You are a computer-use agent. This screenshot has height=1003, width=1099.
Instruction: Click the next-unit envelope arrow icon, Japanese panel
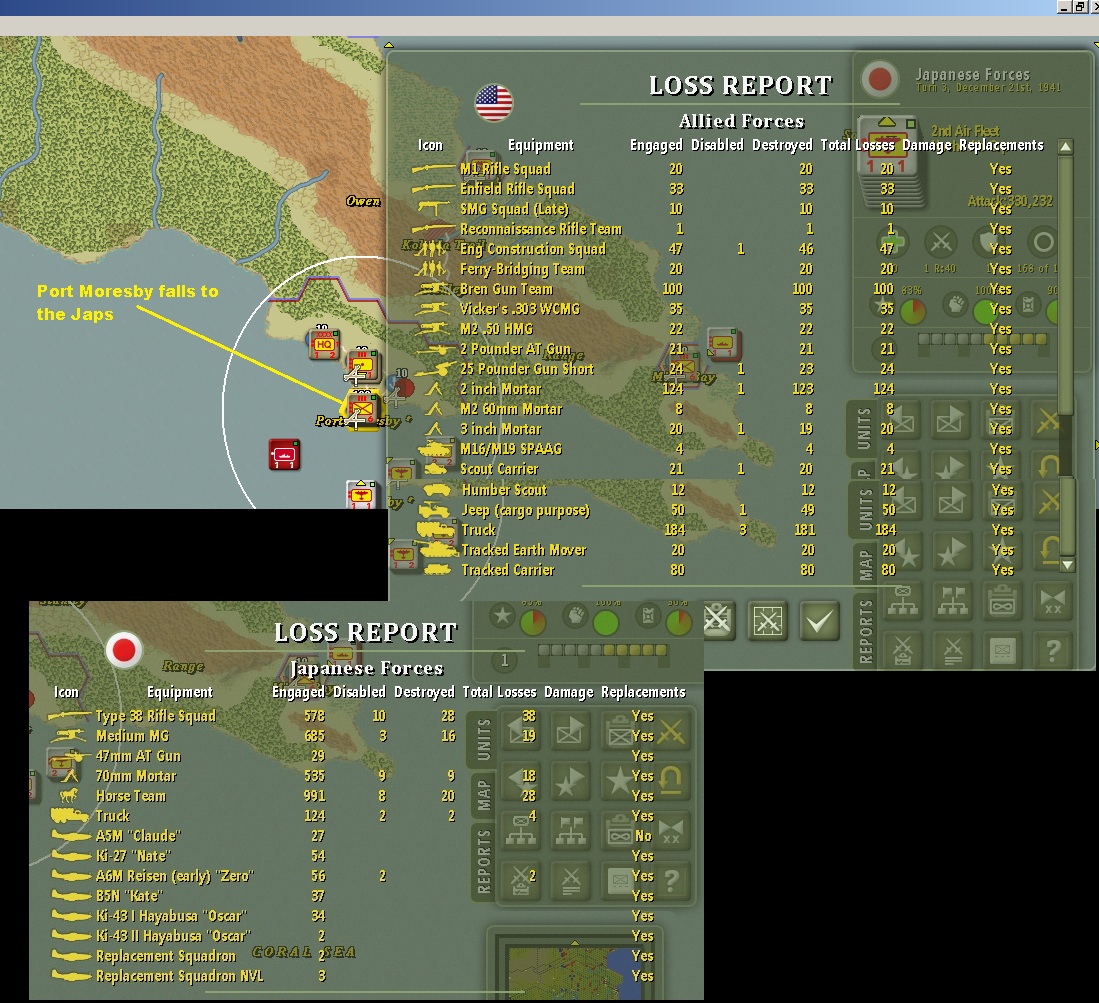[571, 732]
